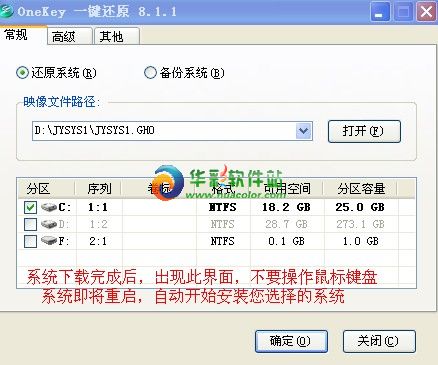Click the 1.0 GB capacity cell

coord(361,241)
